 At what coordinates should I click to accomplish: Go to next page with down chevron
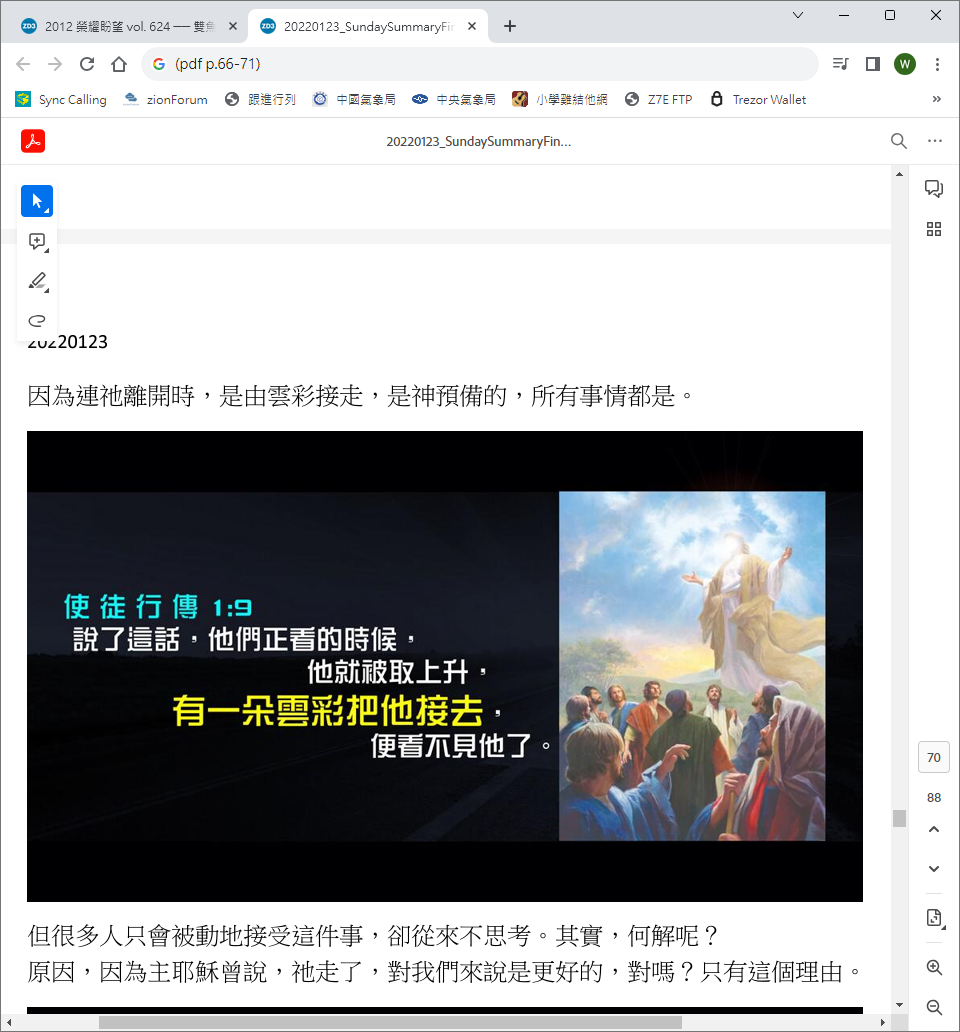(x=934, y=869)
